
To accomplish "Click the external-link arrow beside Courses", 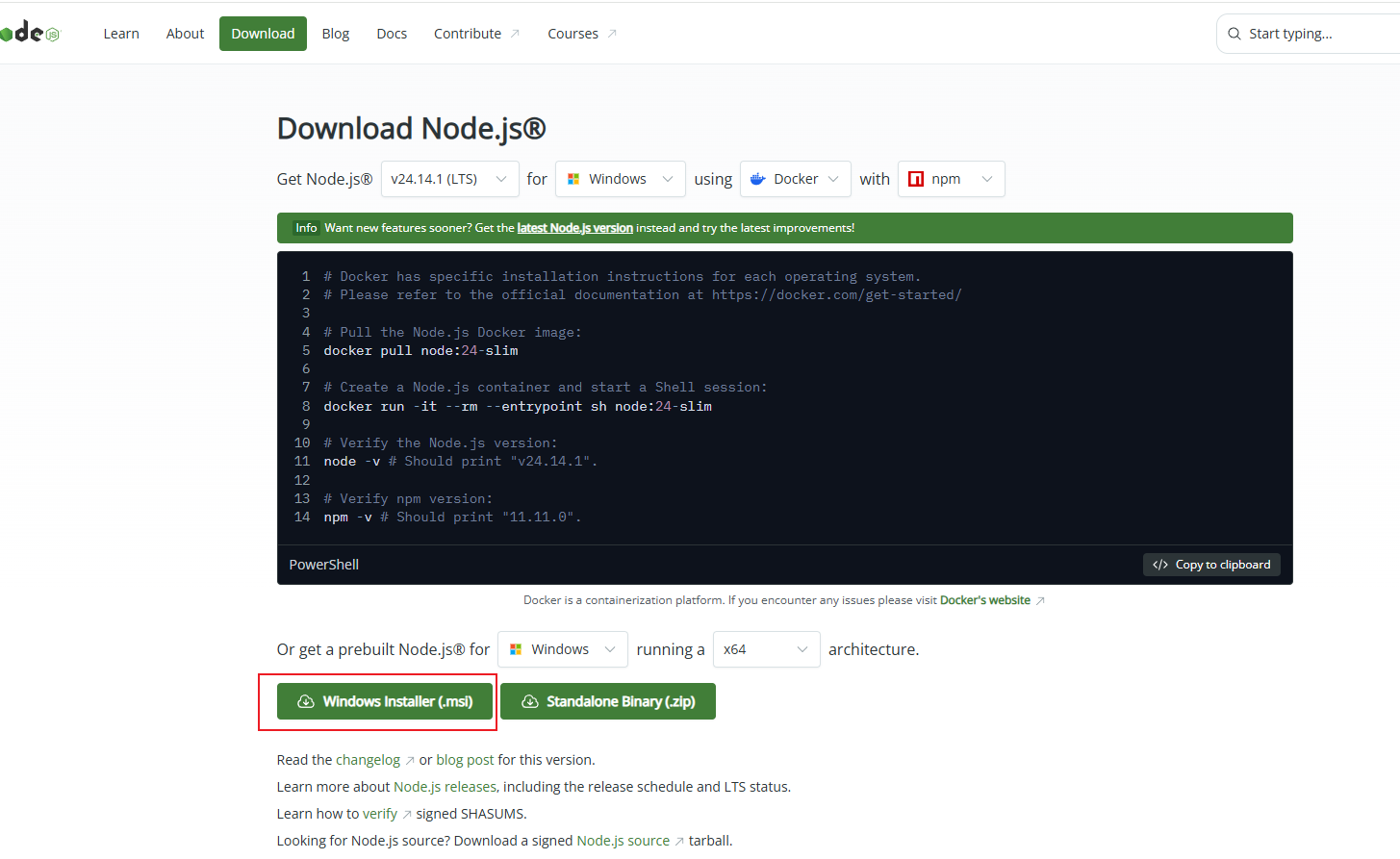I will (x=612, y=34).
